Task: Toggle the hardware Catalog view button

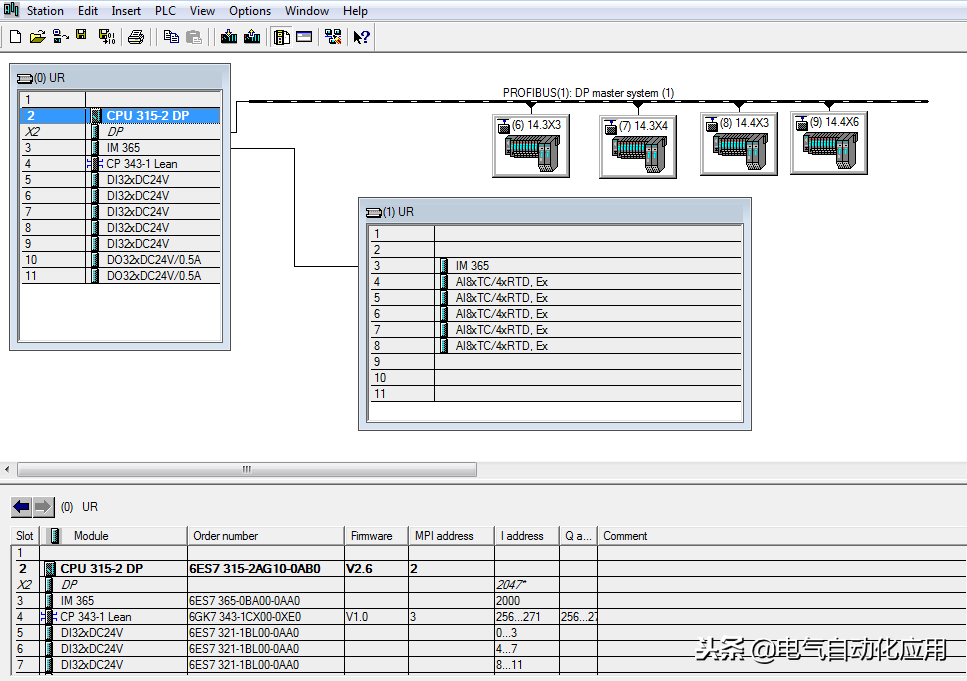Action: tap(282, 37)
